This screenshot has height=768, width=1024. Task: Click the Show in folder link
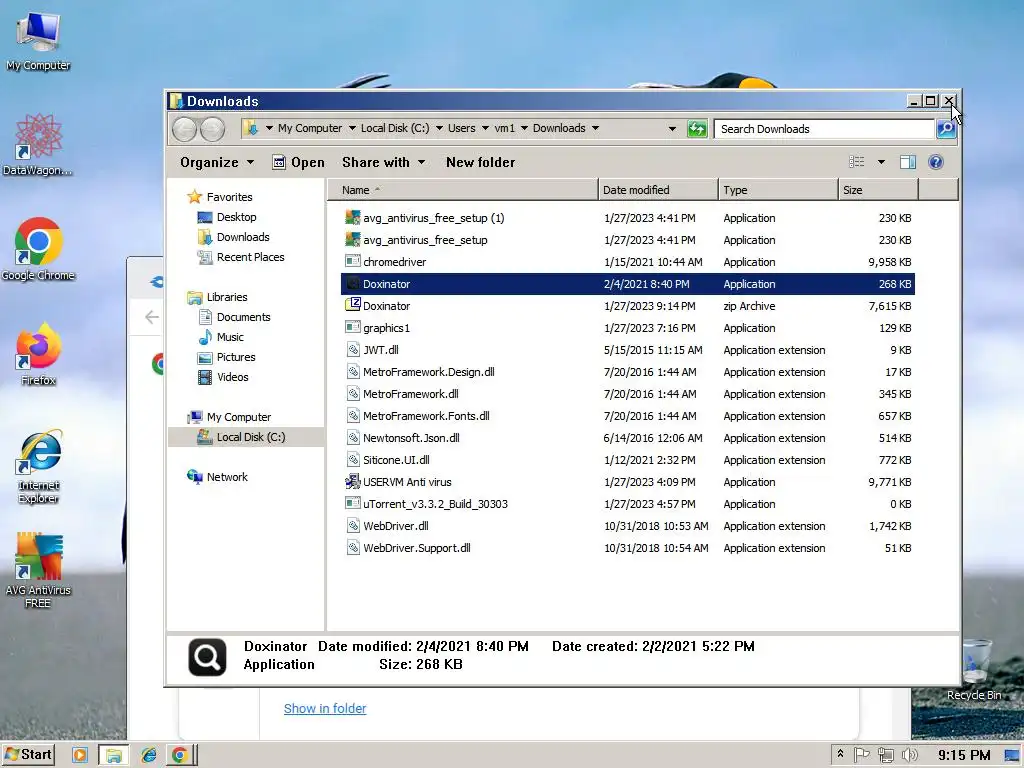[x=325, y=709]
